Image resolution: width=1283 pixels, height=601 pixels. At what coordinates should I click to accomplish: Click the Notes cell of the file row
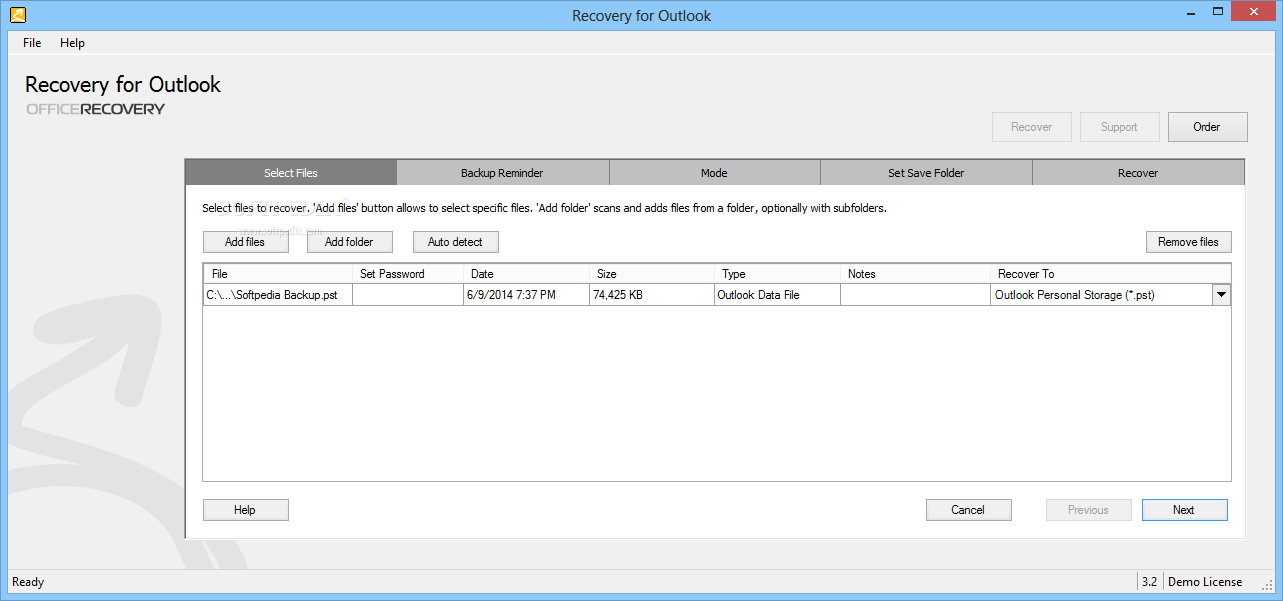[x=915, y=295]
